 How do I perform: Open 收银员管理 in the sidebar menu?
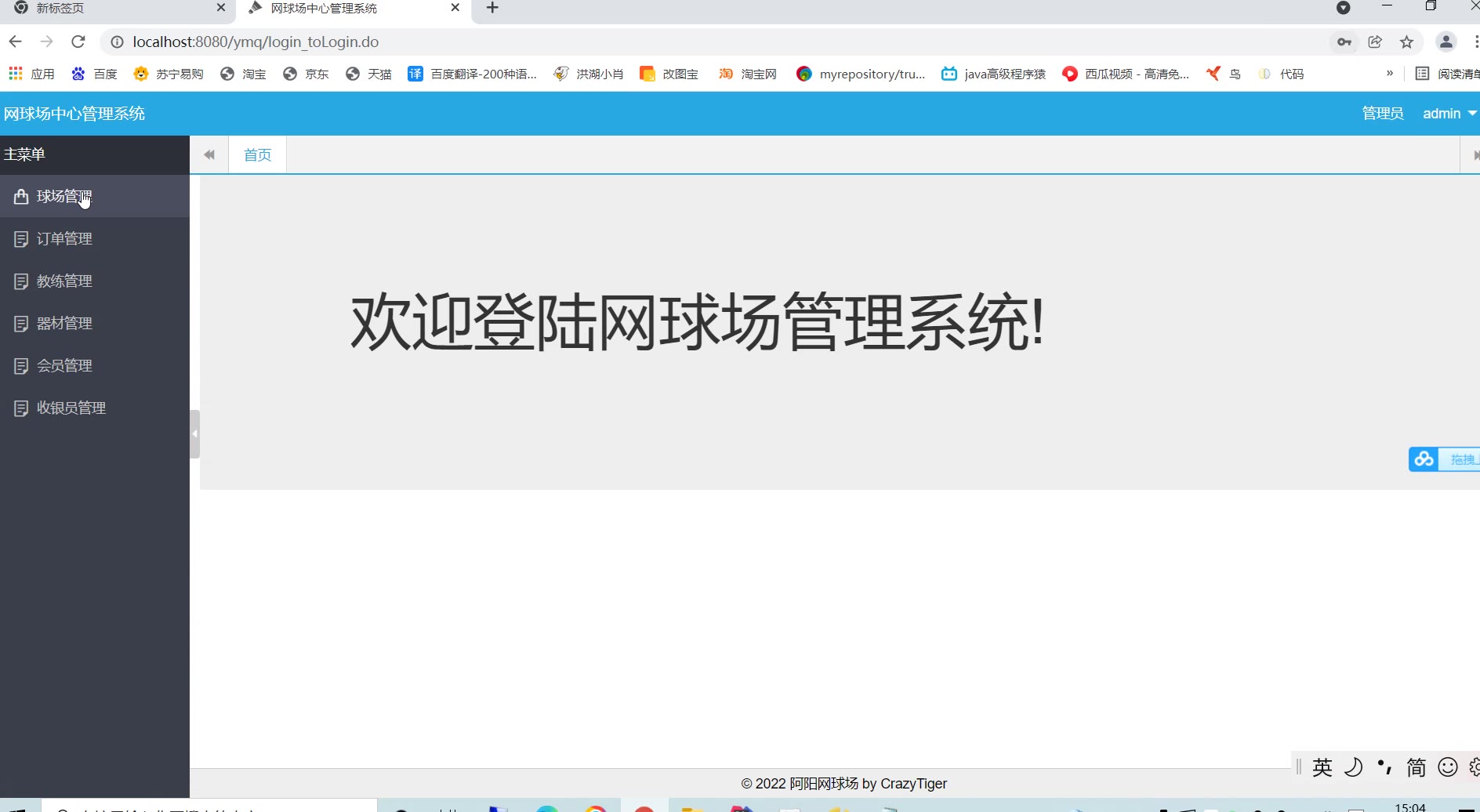pyautogui.click(x=94, y=408)
